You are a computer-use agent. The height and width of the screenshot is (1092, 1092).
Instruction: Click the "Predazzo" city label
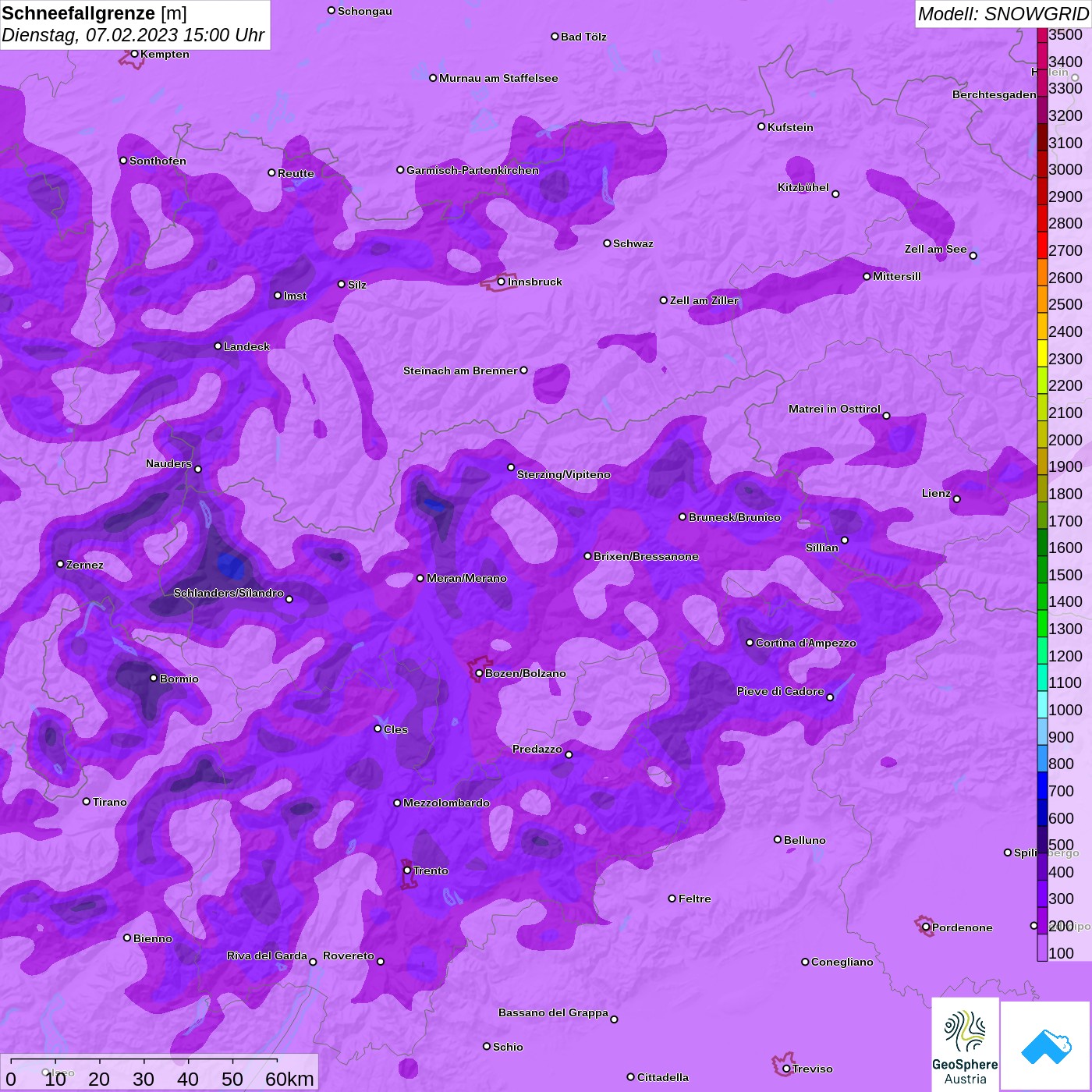(x=537, y=749)
